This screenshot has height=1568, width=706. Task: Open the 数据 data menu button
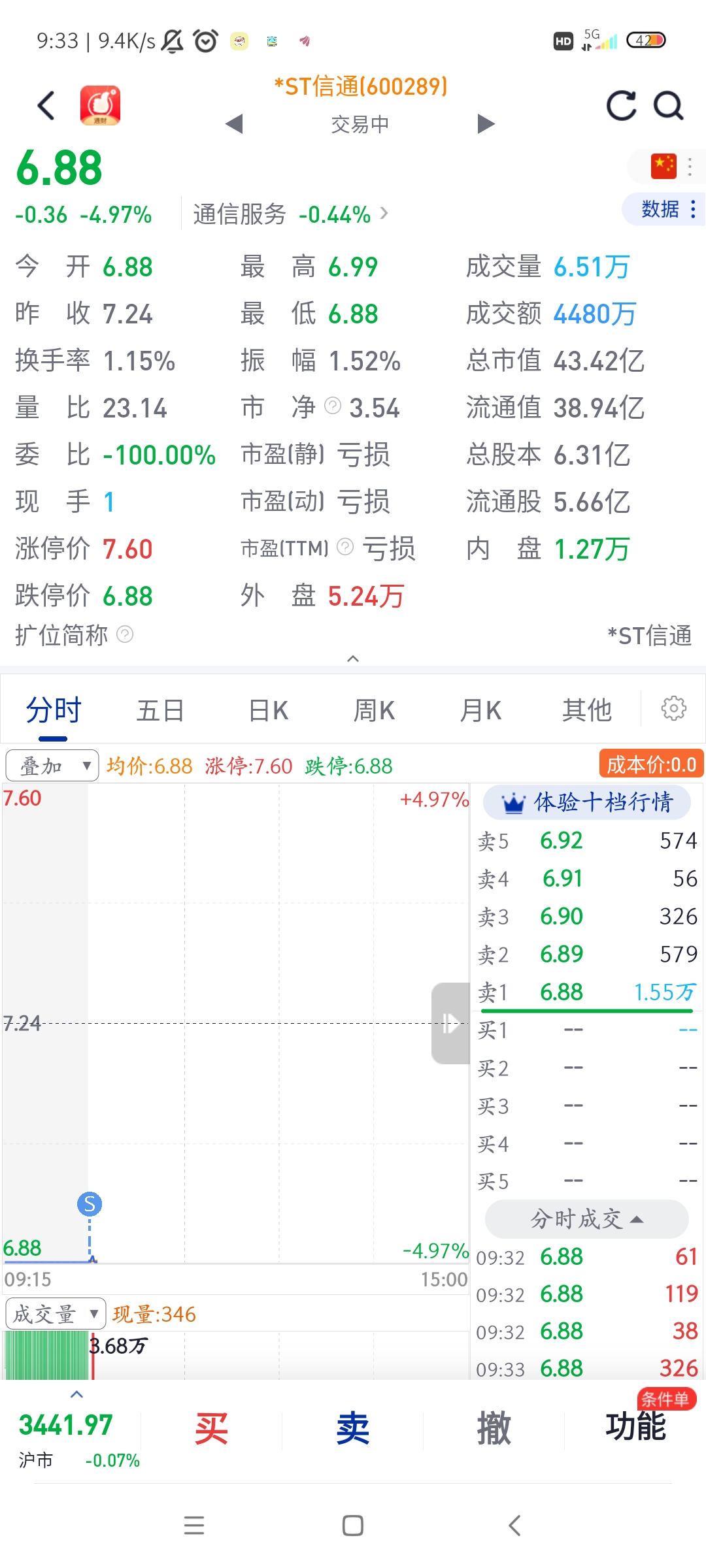click(664, 209)
